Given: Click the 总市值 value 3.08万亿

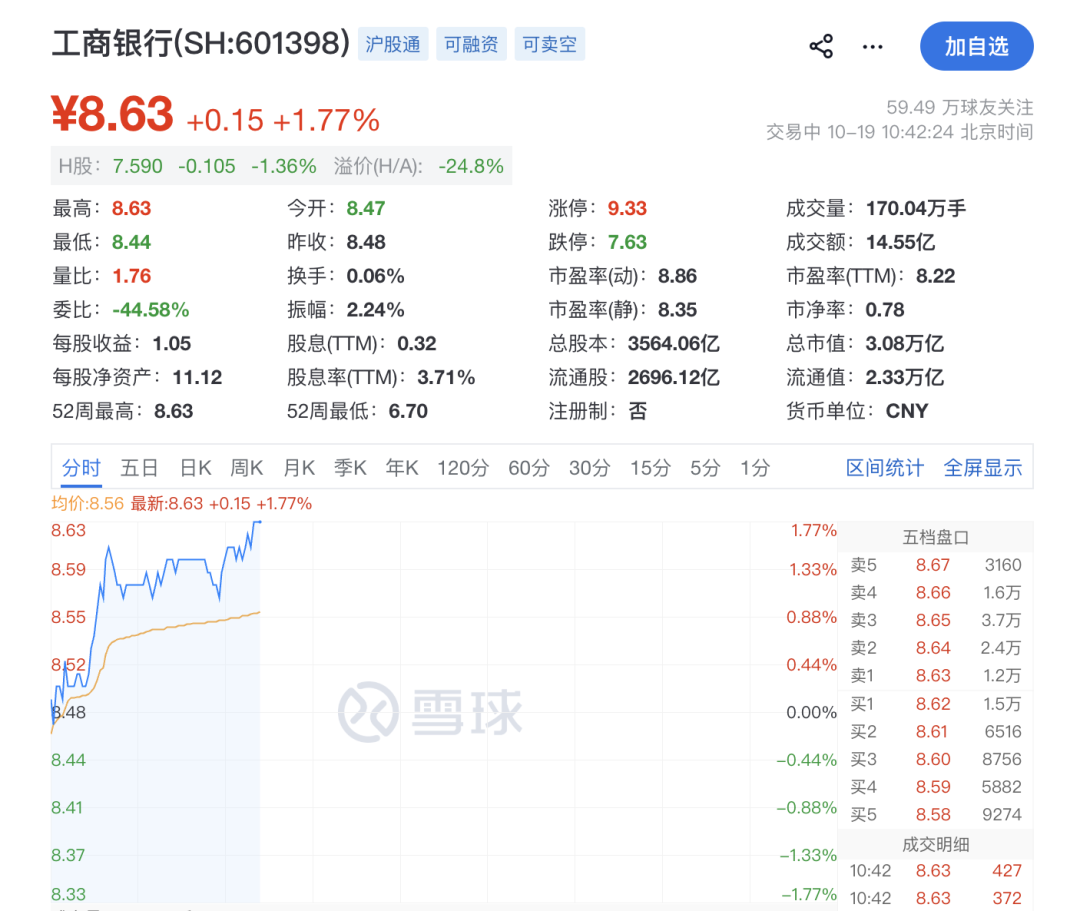Looking at the screenshot, I should point(904,344).
